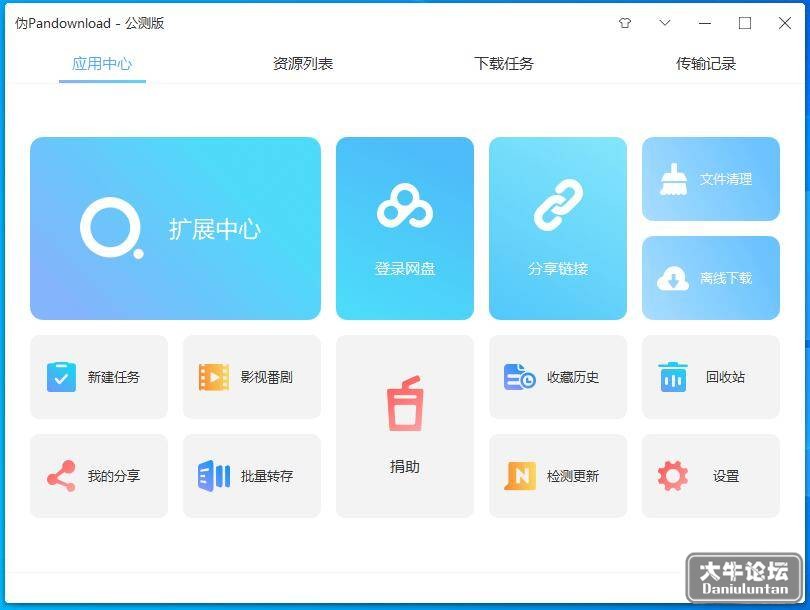
Task: Go to the 下载任务 tab
Action: 504,64
